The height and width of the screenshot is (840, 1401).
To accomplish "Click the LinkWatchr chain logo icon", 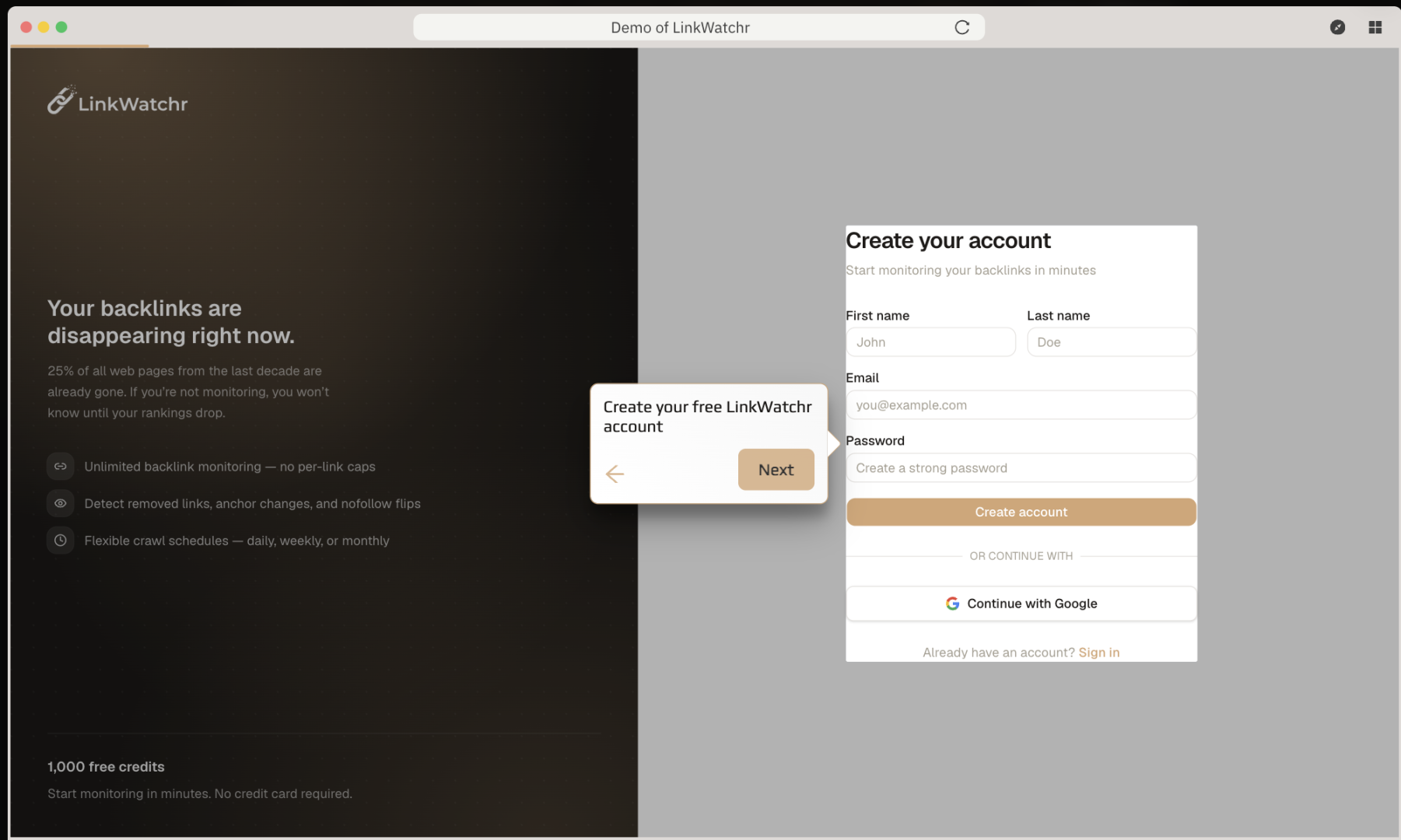I will [x=61, y=100].
